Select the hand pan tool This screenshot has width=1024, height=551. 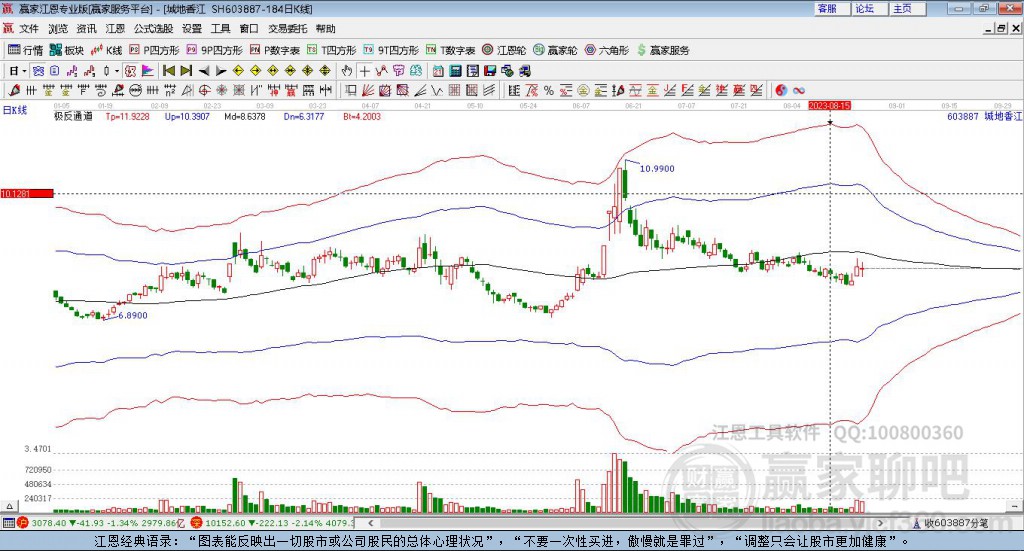pos(347,71)
